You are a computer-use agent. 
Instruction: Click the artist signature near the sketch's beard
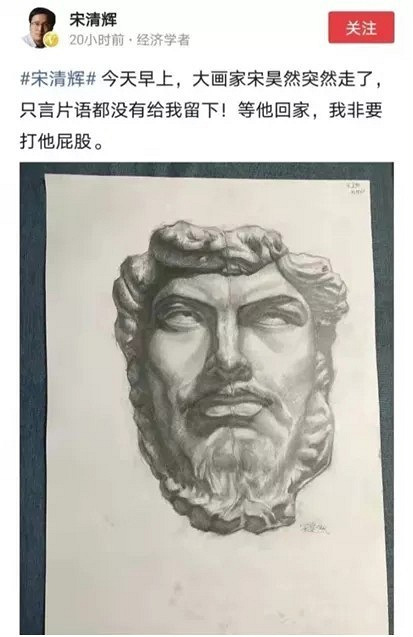pos(313,528)
